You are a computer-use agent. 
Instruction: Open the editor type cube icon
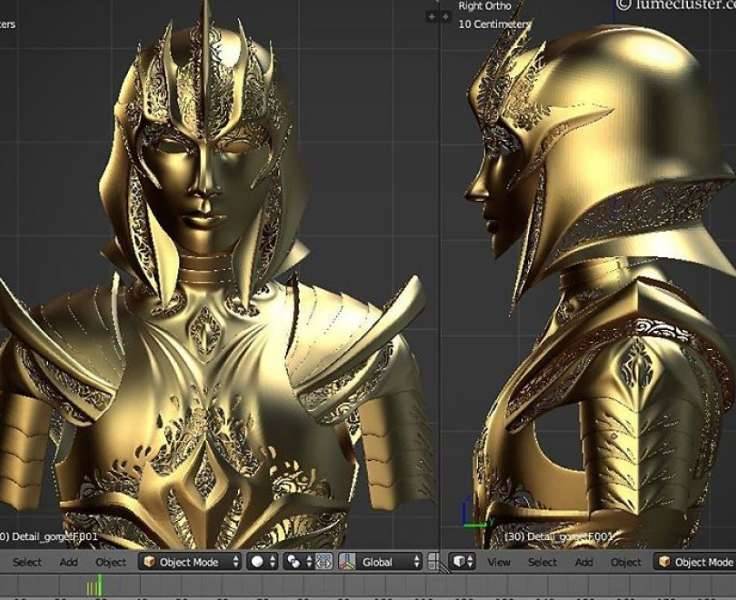pyautogui.click(x=464, y=562)
